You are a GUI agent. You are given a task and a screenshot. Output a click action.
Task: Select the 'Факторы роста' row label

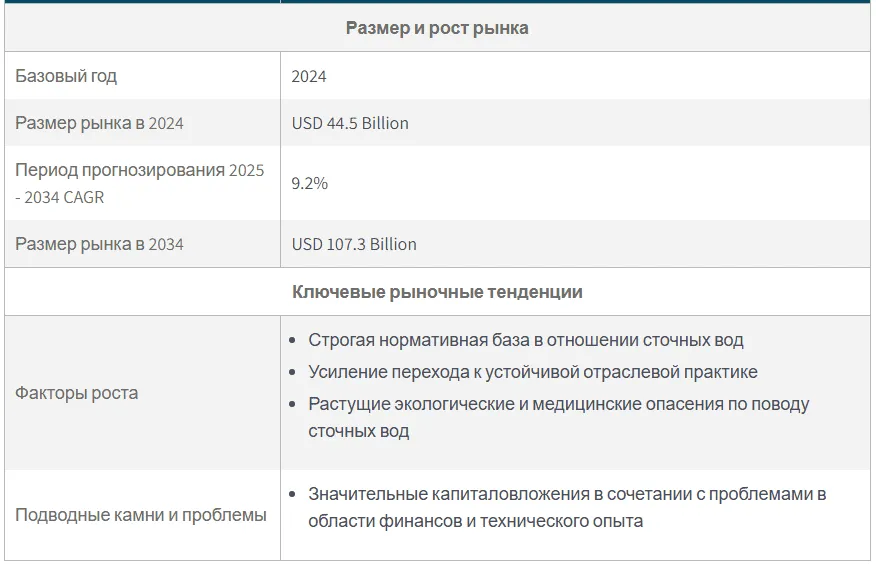(x=77, y=393)
